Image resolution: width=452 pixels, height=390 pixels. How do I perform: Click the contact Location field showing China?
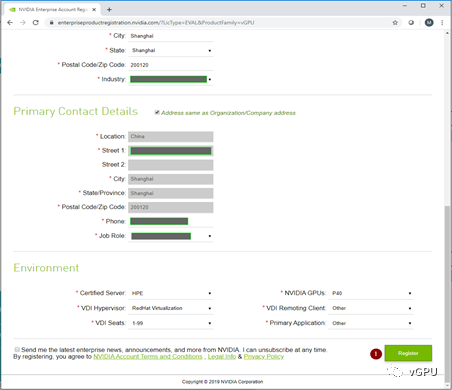pos(171,137)
